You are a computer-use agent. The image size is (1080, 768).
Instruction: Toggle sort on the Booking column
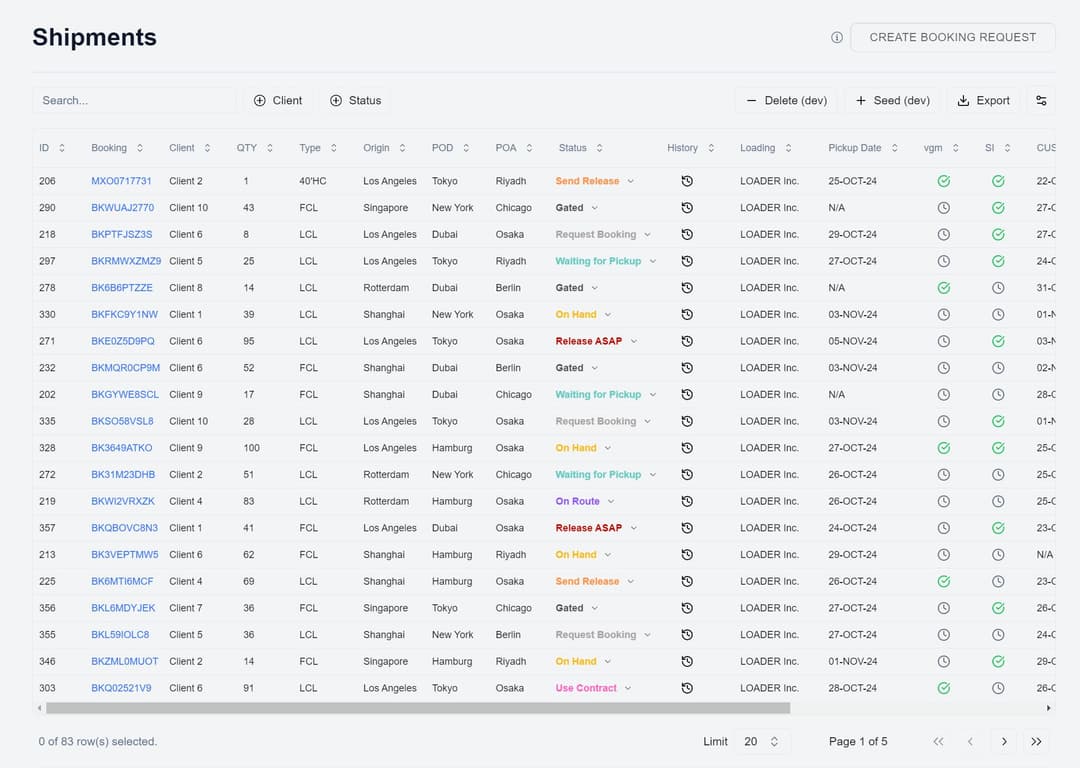[x=143, y=147]
